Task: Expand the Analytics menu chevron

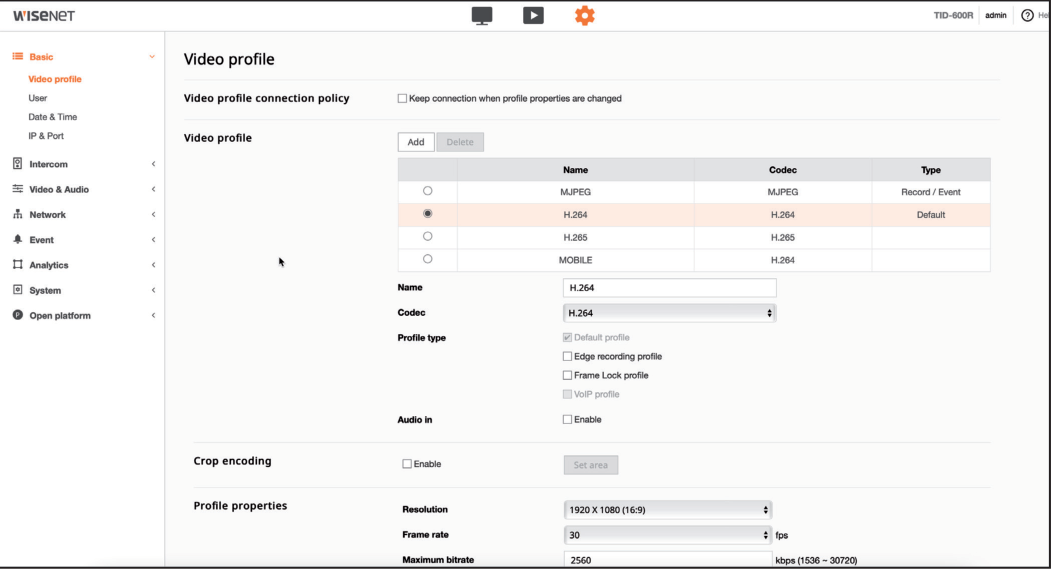Action: click(x=153, y=265)
